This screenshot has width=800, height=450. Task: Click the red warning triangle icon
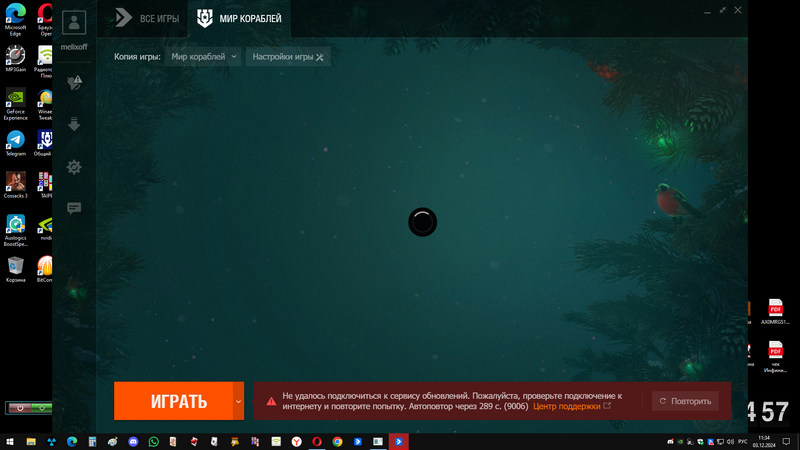pyautogui.click(x=271, y=401)
